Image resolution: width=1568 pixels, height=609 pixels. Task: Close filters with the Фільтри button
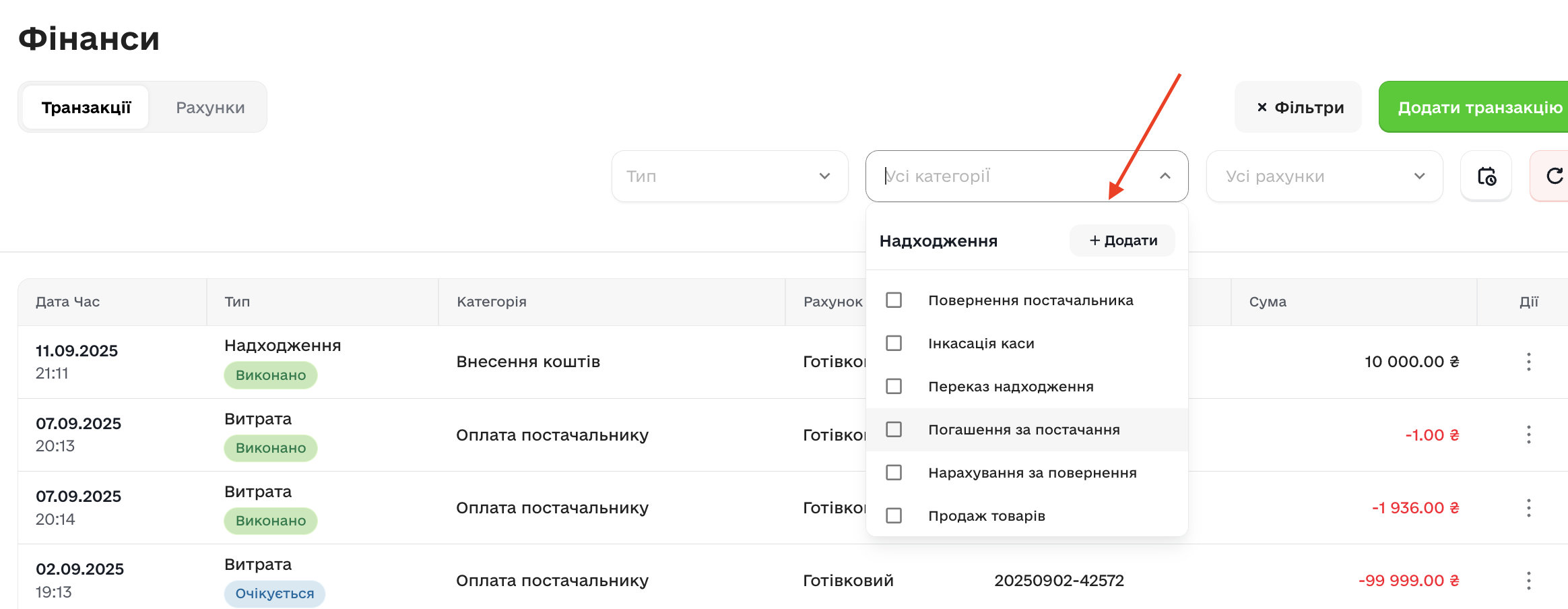[x=1298, y=107]
